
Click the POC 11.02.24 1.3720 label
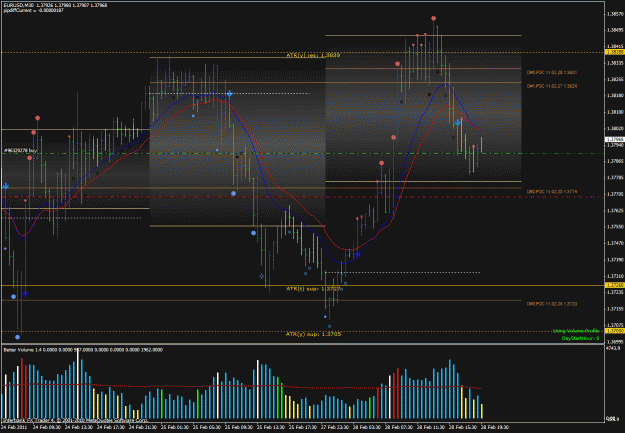(552, 304)
